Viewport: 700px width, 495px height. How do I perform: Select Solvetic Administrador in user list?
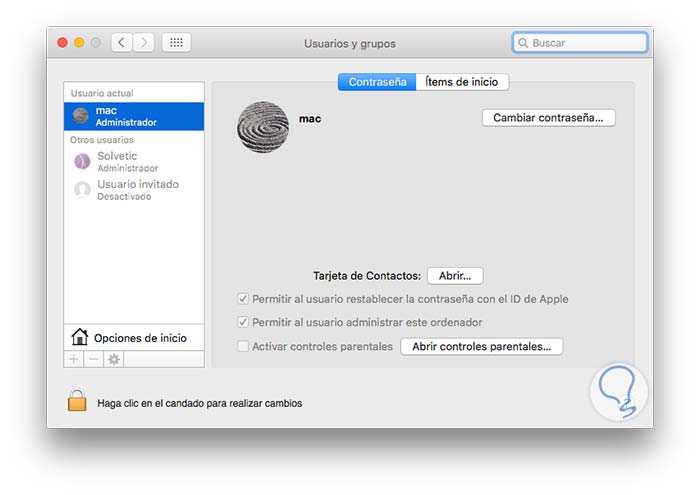tap(134, 162)
